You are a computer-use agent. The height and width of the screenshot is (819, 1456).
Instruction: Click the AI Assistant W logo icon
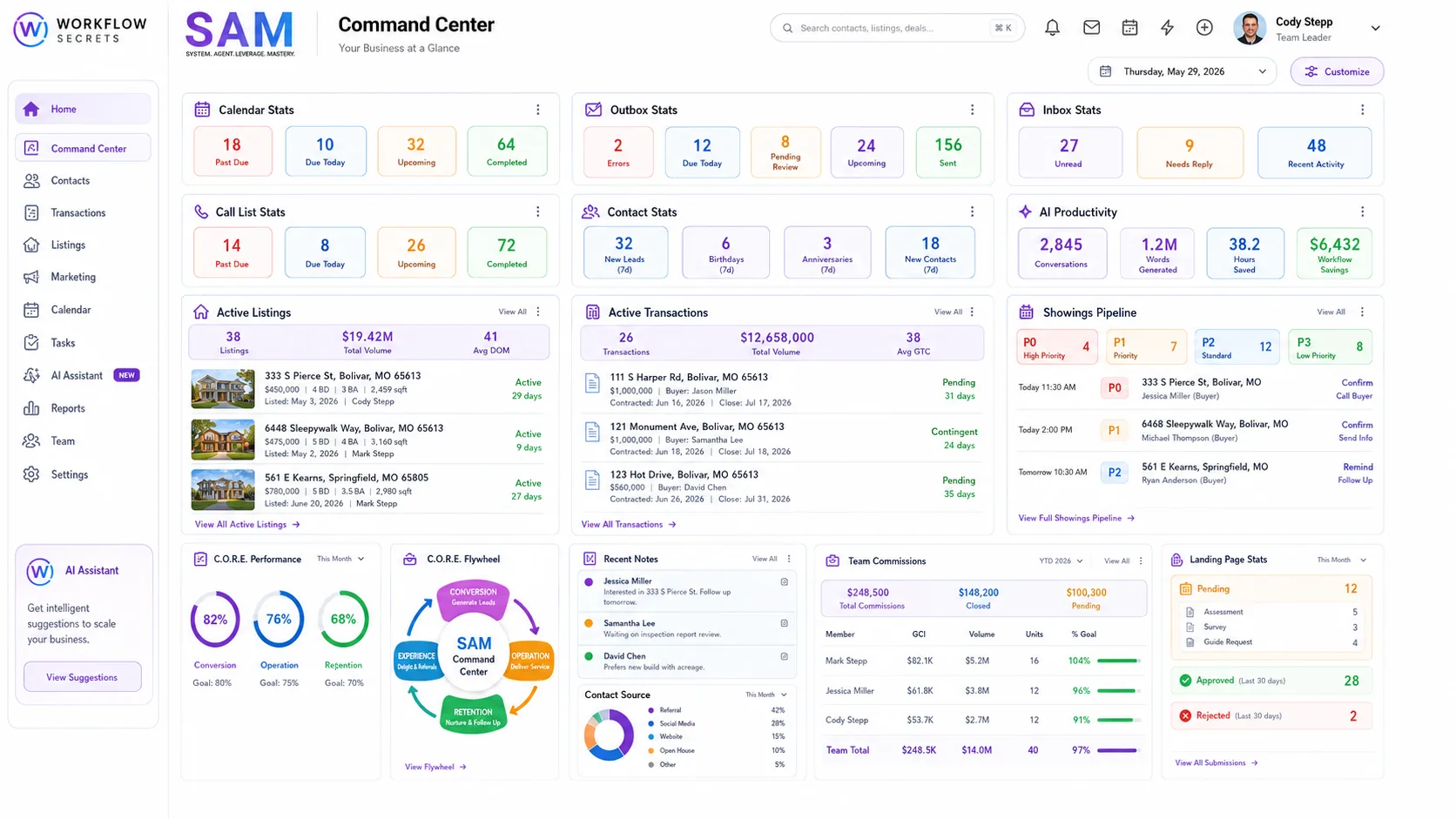(40, 571)
